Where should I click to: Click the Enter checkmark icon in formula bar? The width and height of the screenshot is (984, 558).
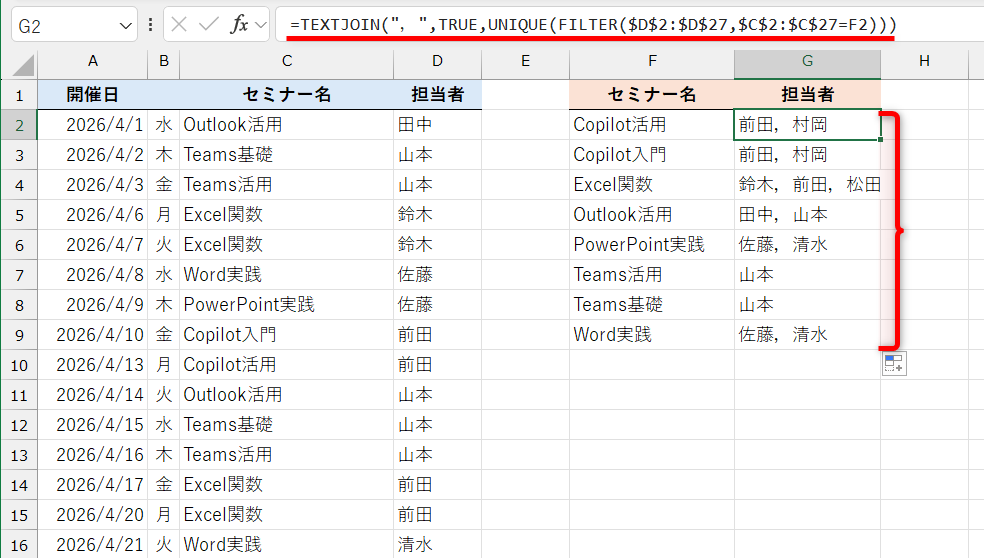point(208,24)
